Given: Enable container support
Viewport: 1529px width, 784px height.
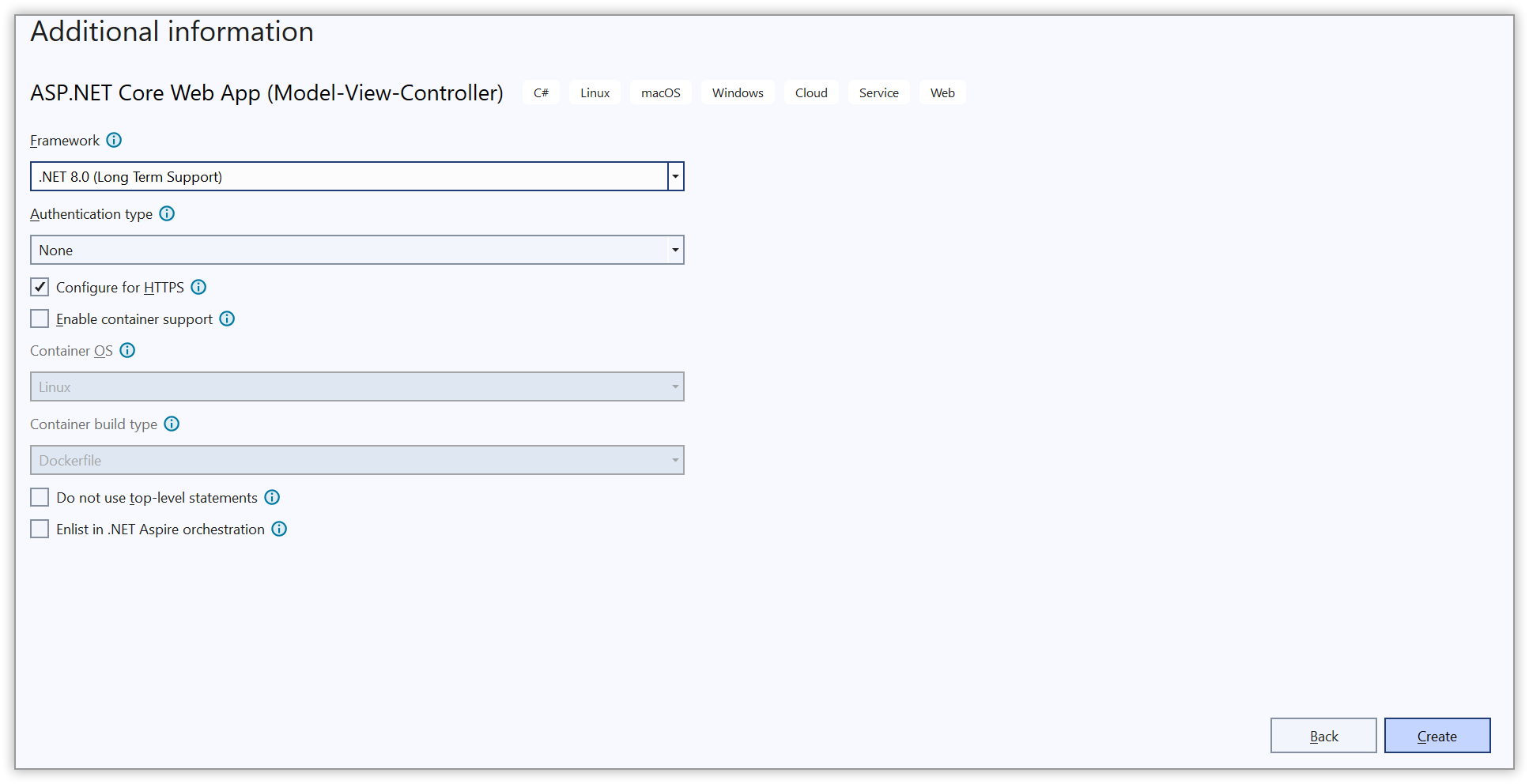Looking at the screenshot, I should (x=40, y=318).
